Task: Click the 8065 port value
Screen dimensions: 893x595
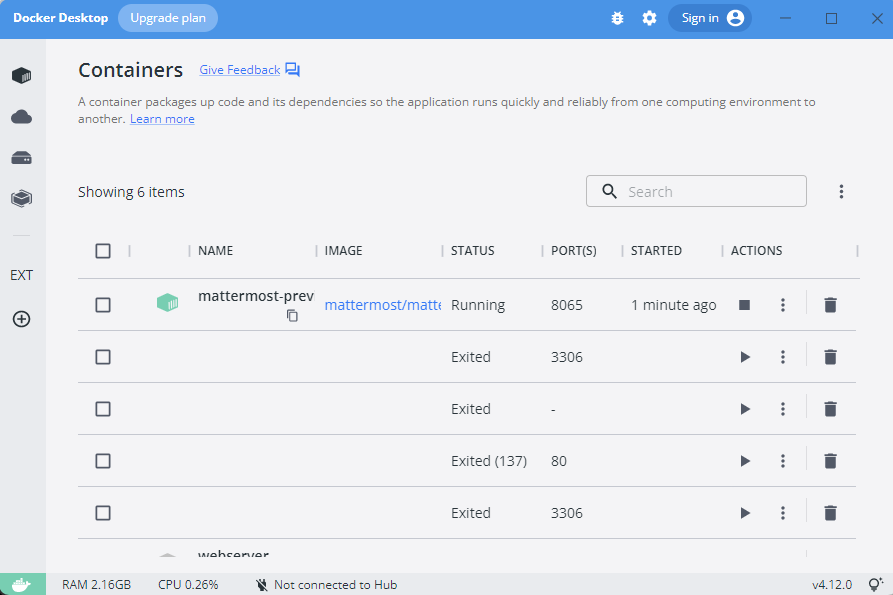Action: click(567, 305)
